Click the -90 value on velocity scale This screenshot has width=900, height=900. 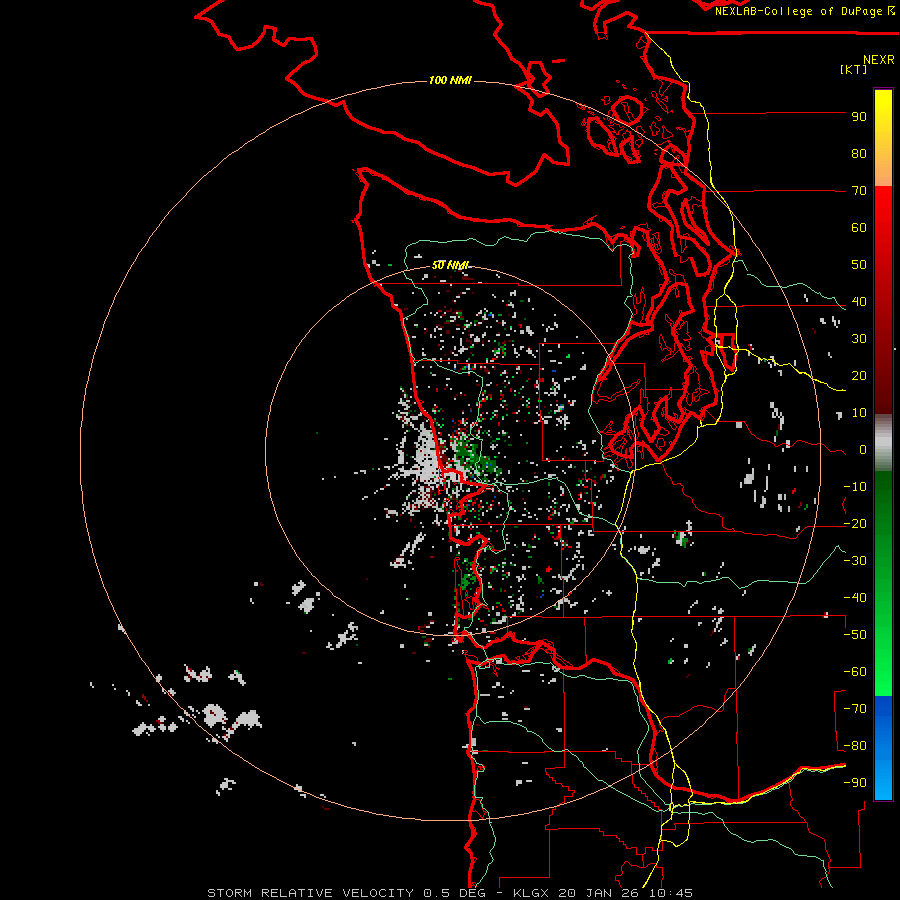tap(855, 783)
